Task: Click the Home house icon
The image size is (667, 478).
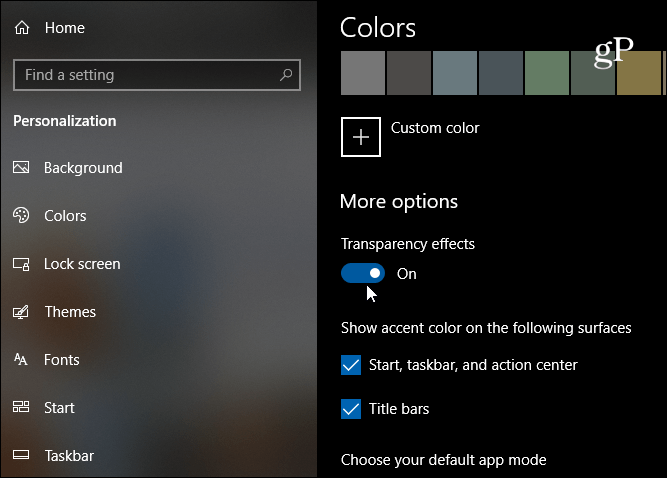Action: coord(22,28)
